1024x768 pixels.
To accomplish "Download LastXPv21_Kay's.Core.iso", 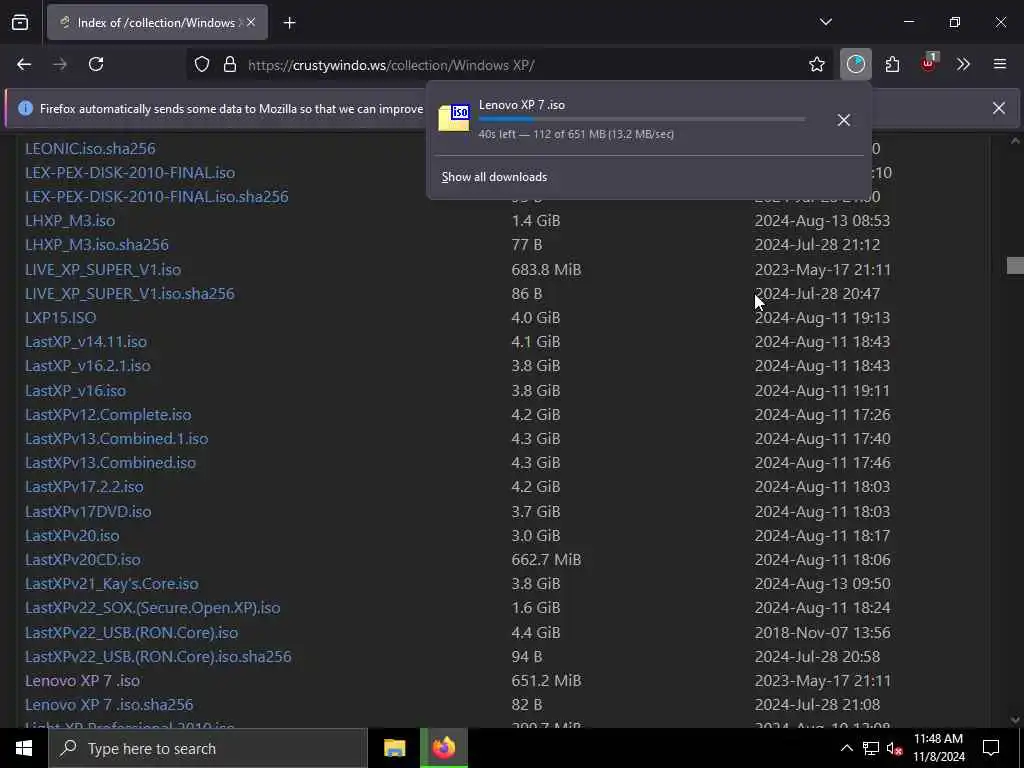I will click(x=112, y=583).
